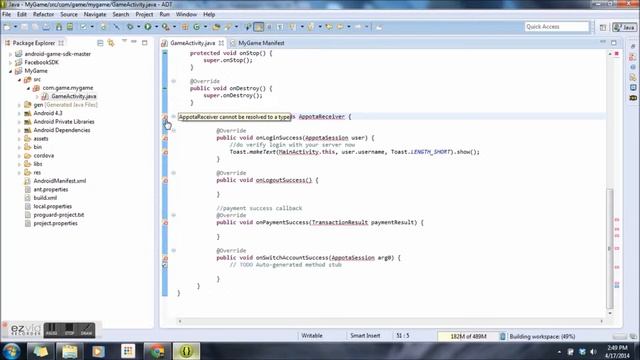Image resolution: width=640 pixels, height=360 pixels.
Task: Open dropdown arrow beside New icon
Action: 16,27
